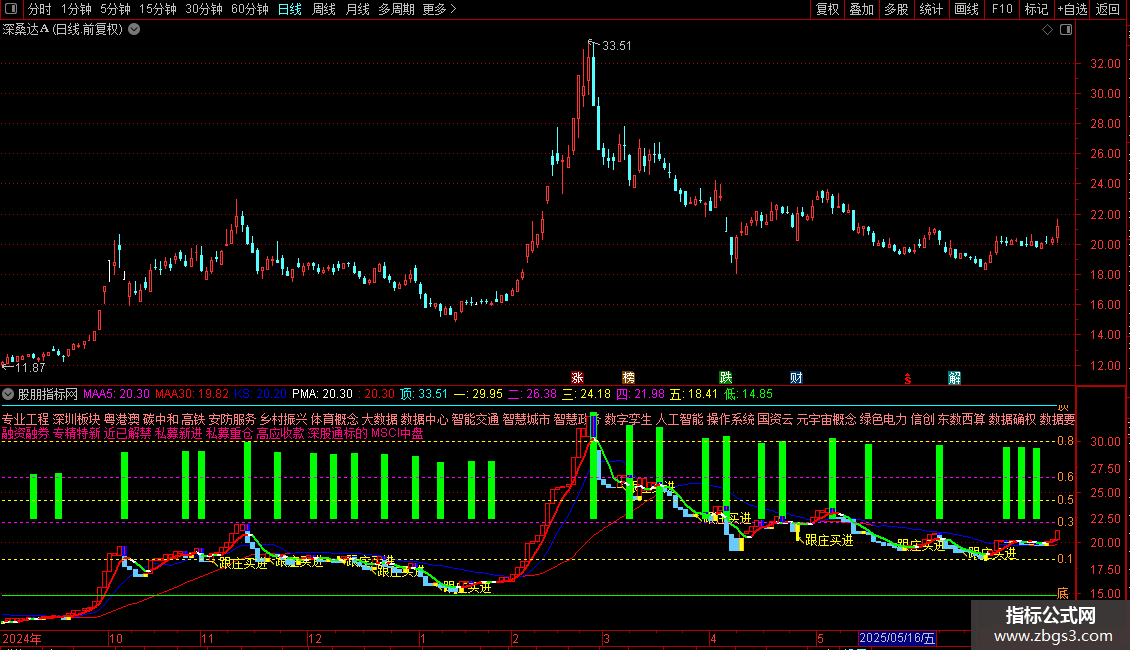Screen dimensions: 1130x650
Task: Click the orange 榜 event marker
Action: (628, 378)
